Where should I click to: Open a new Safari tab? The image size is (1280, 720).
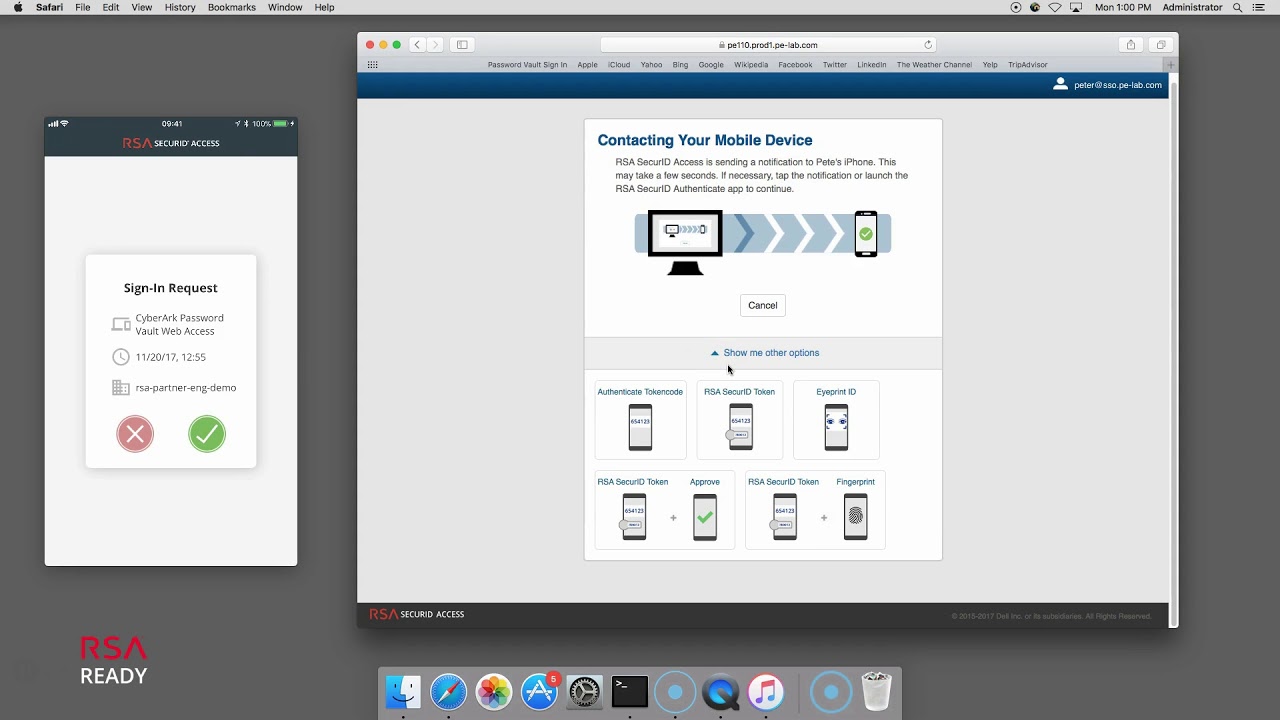(1171, 65)
